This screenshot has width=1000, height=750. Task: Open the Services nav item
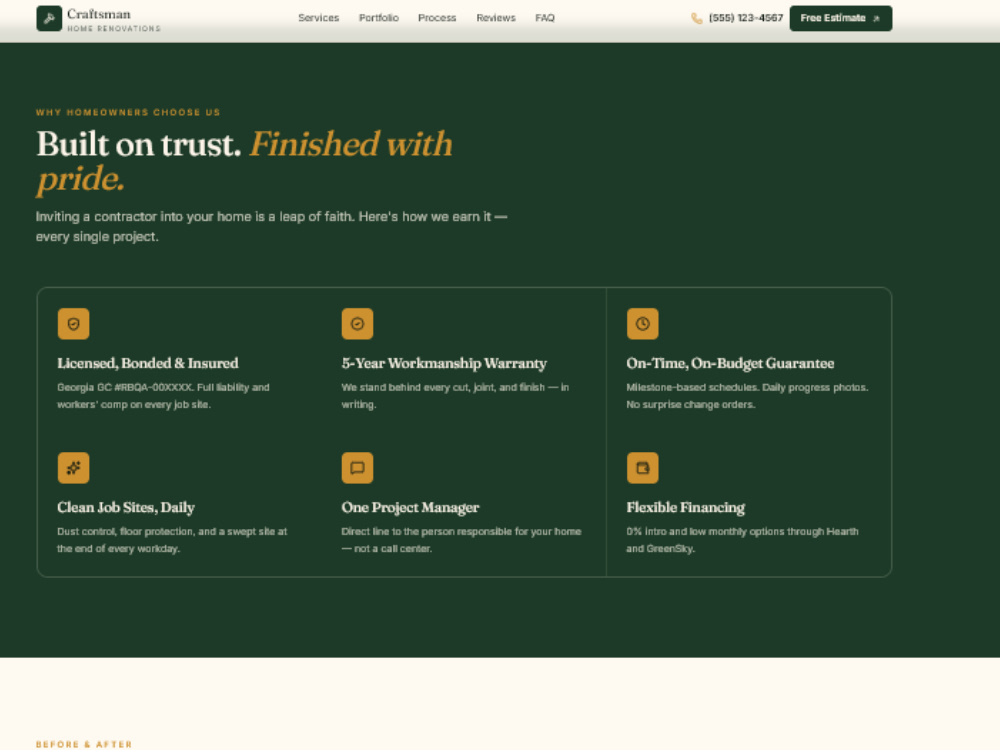318,18
